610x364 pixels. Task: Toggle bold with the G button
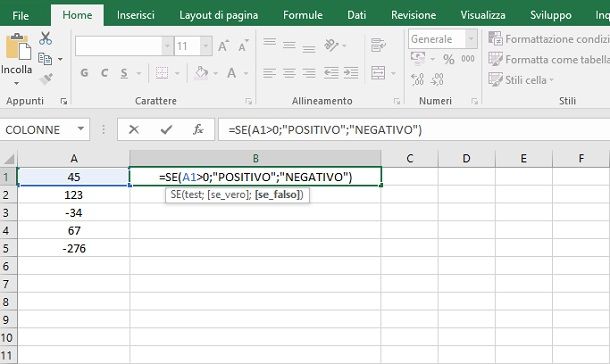(84, 73)
